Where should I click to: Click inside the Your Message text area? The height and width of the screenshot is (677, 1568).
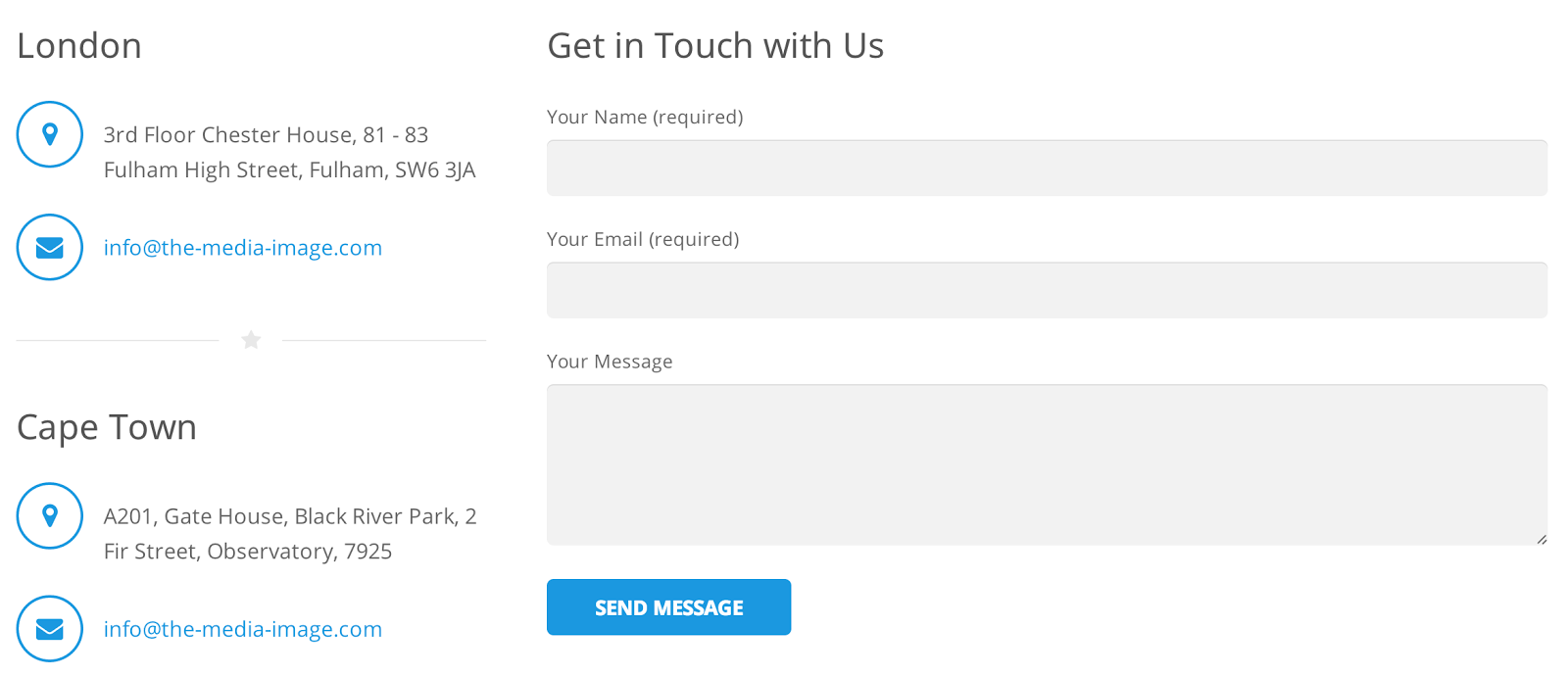point(1047,464)
